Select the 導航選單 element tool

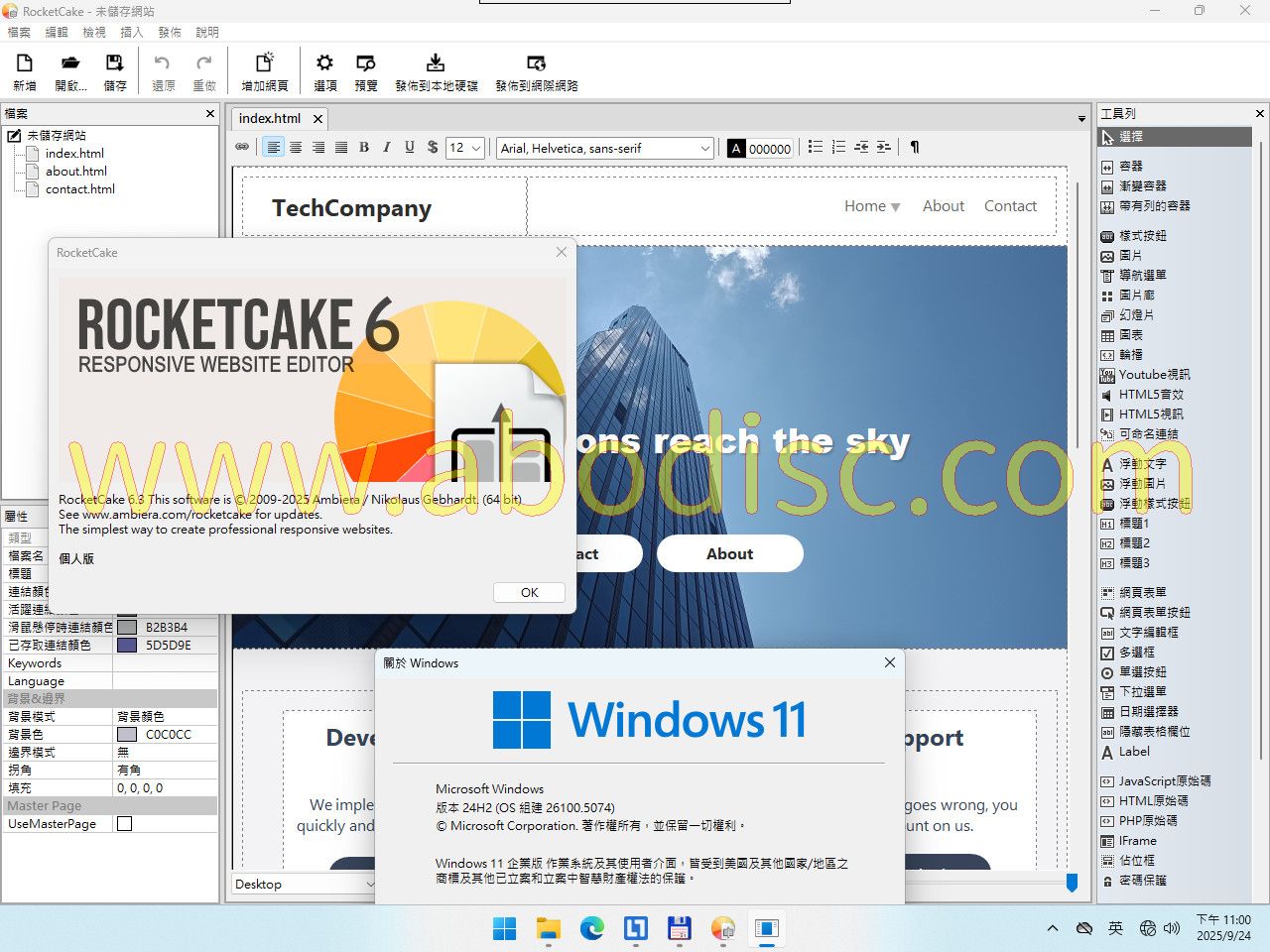click(1142, 276)
